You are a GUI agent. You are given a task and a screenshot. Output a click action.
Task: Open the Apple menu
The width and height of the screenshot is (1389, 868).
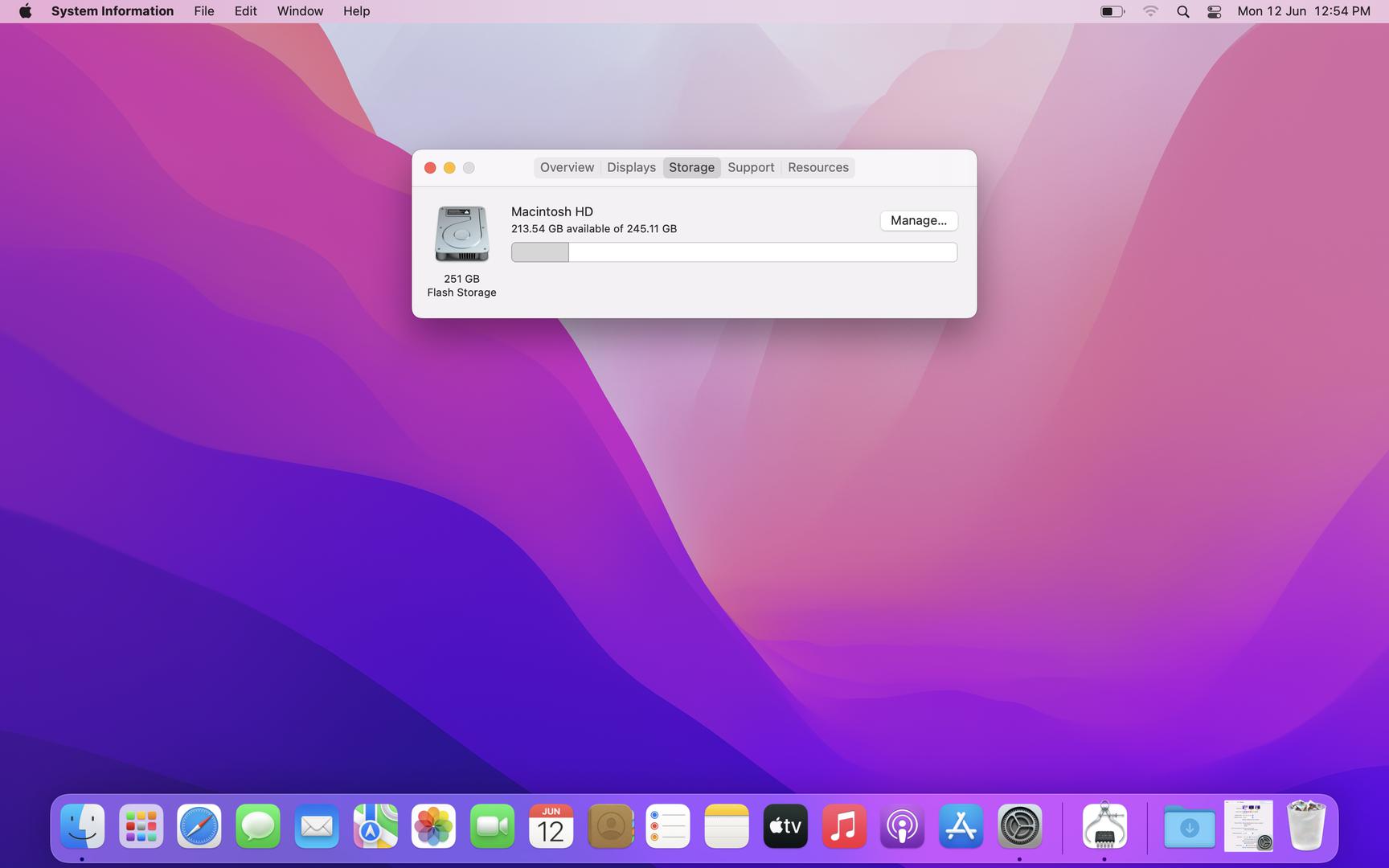pos(26,11)
